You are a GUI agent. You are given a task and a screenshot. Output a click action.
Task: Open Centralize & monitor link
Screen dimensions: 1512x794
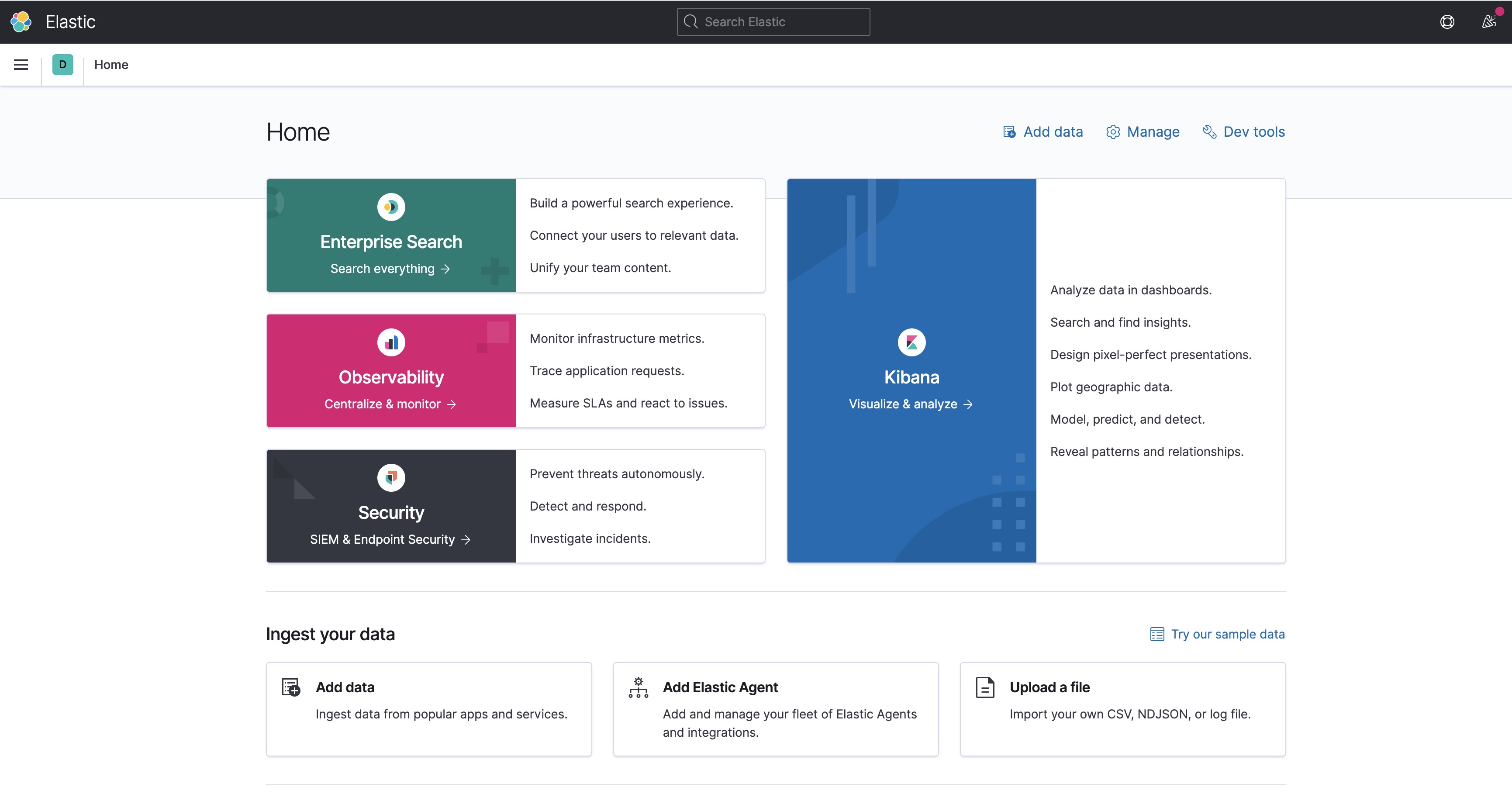(390, 404)
